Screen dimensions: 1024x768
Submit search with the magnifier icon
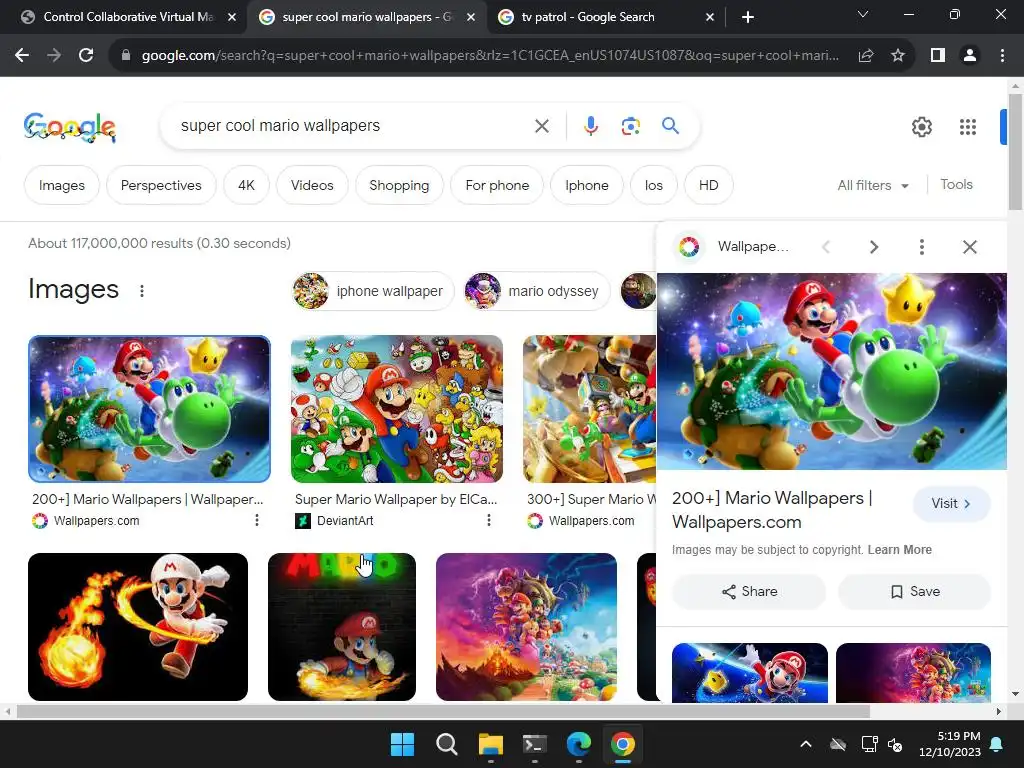pyautogui.click(x=670, y=125)
